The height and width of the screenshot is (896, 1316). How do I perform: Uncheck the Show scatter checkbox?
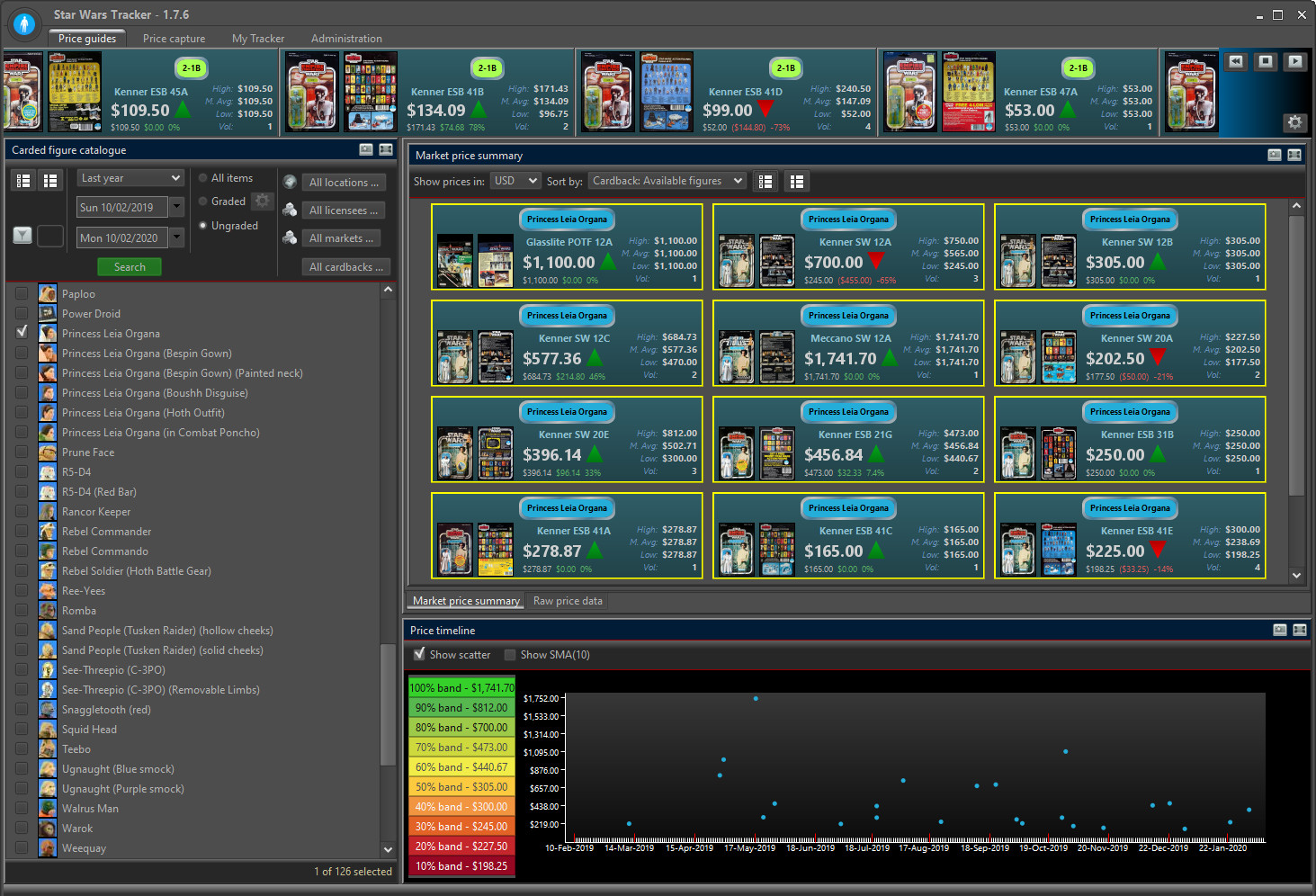(419, 654)
